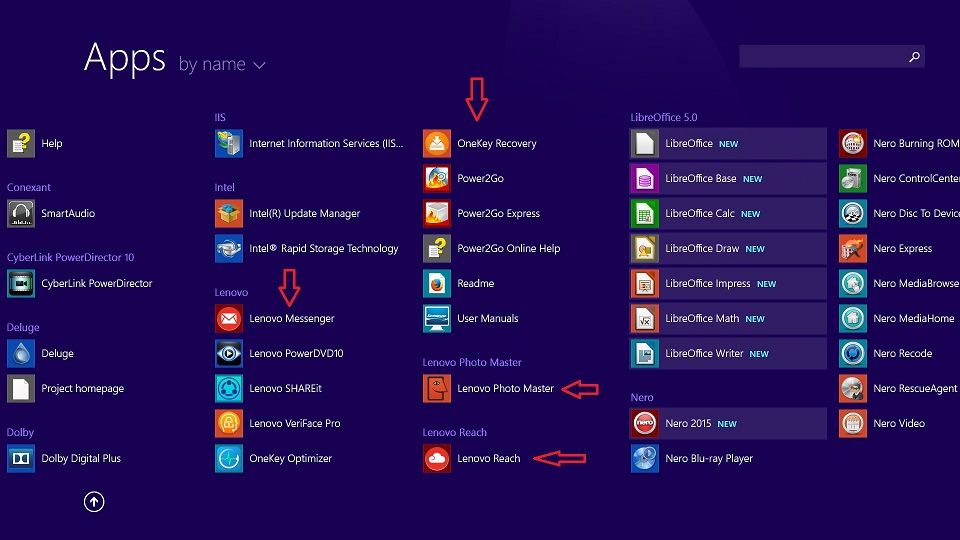
Task: Click inside the Apps search box
Action: [820, 57]
